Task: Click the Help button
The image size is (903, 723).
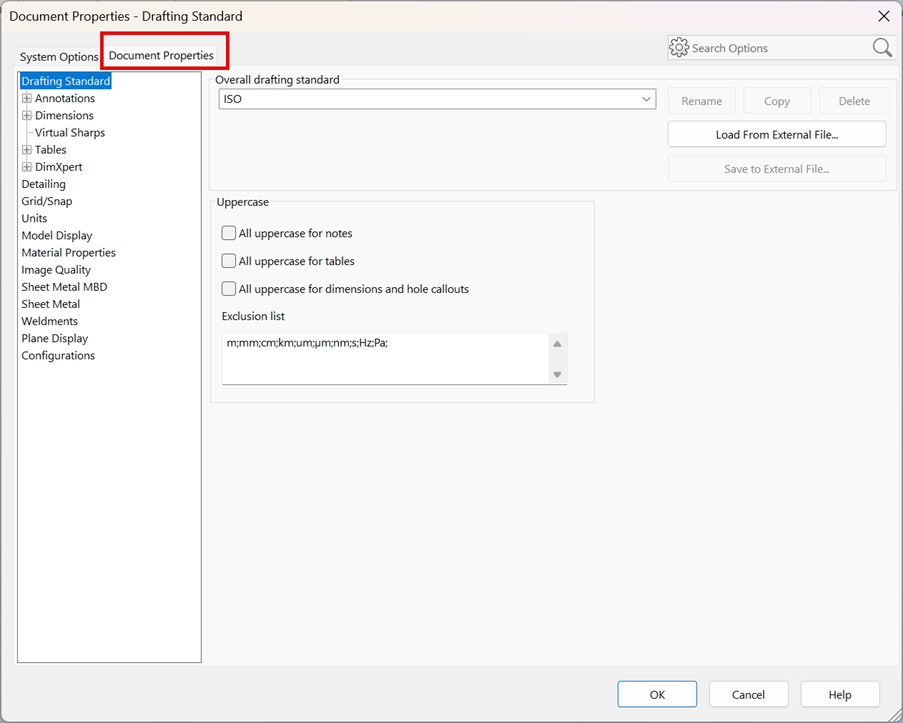Action: point(840,694)
